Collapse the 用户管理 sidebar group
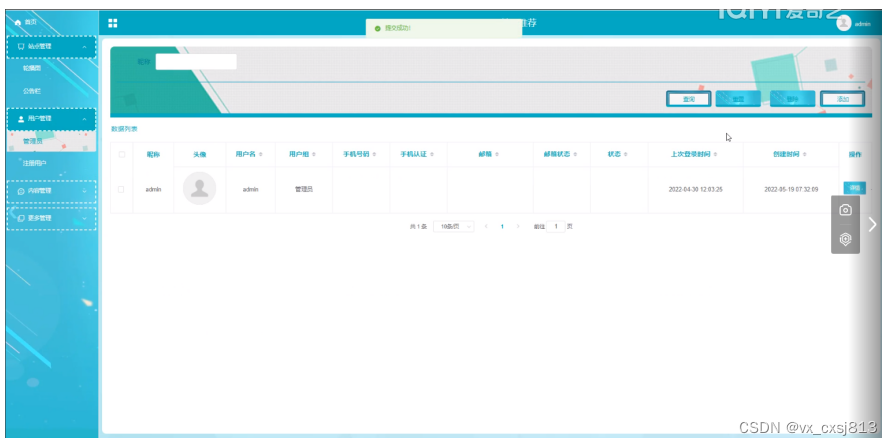Viewport: 892px width, 445px height. pyautogui.click(x=51, y=119)
